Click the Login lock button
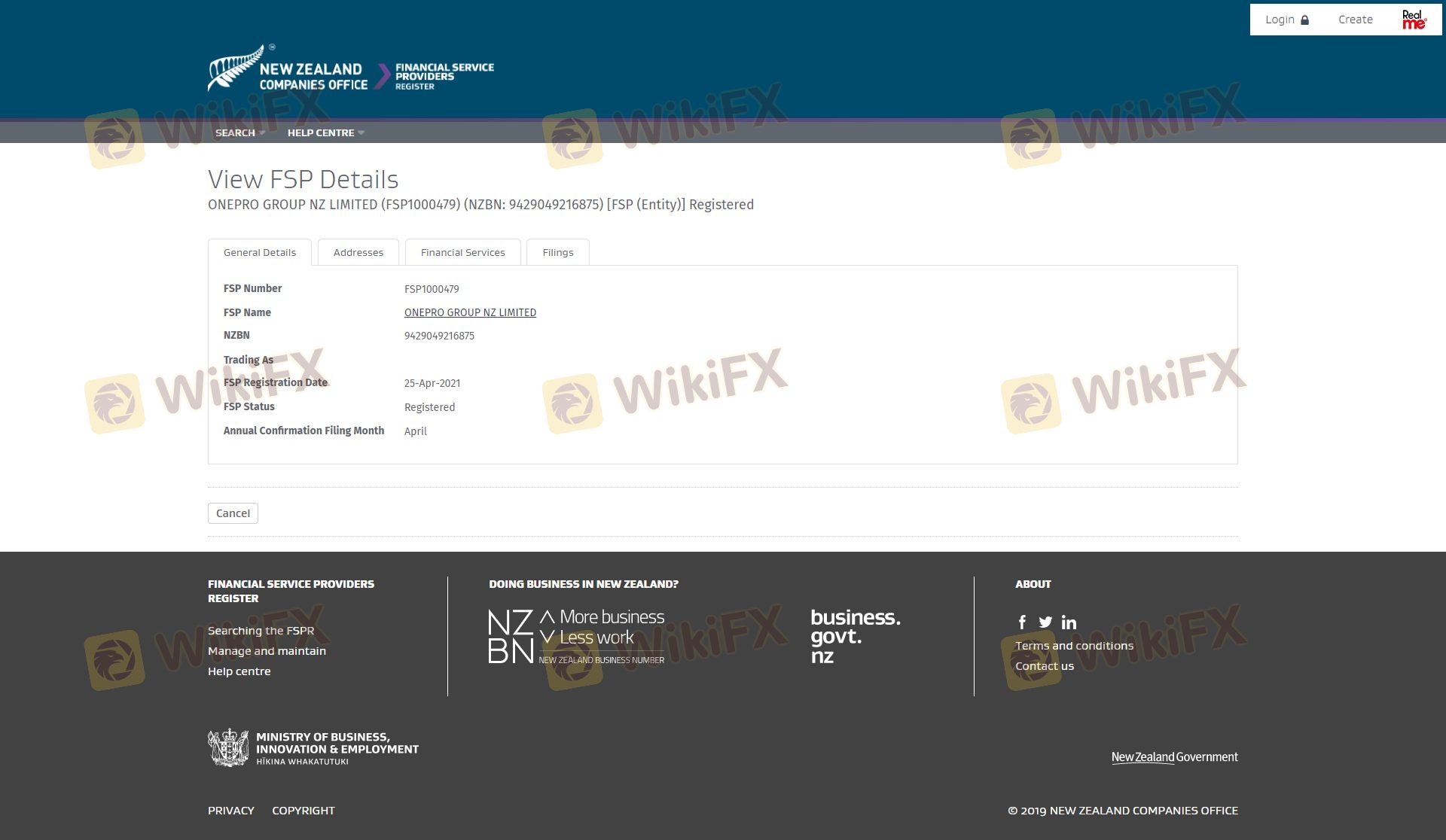Viewport: 1446px width, 840px height. click(1286, 20)
